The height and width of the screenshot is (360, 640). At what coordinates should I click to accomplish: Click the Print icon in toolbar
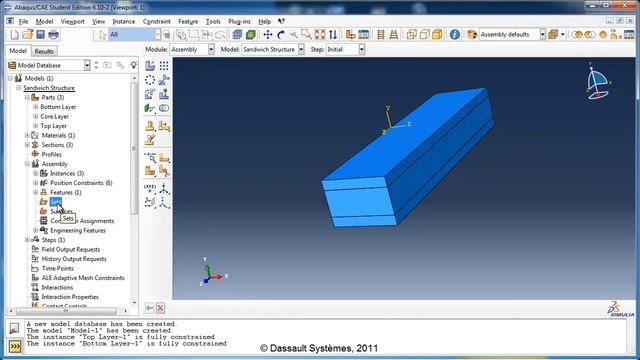point(53,35)
